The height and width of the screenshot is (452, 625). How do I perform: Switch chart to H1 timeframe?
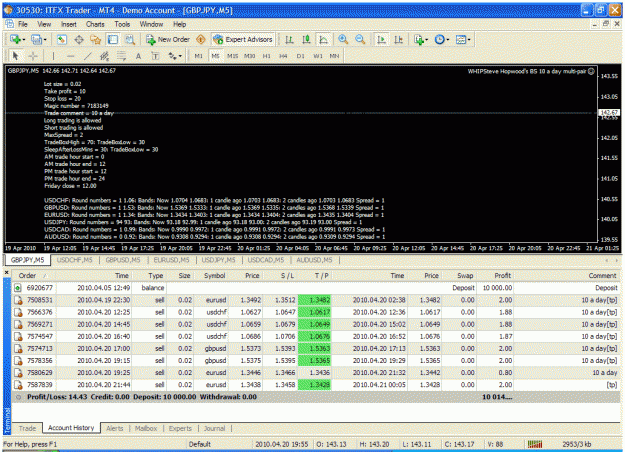point(266,56)
